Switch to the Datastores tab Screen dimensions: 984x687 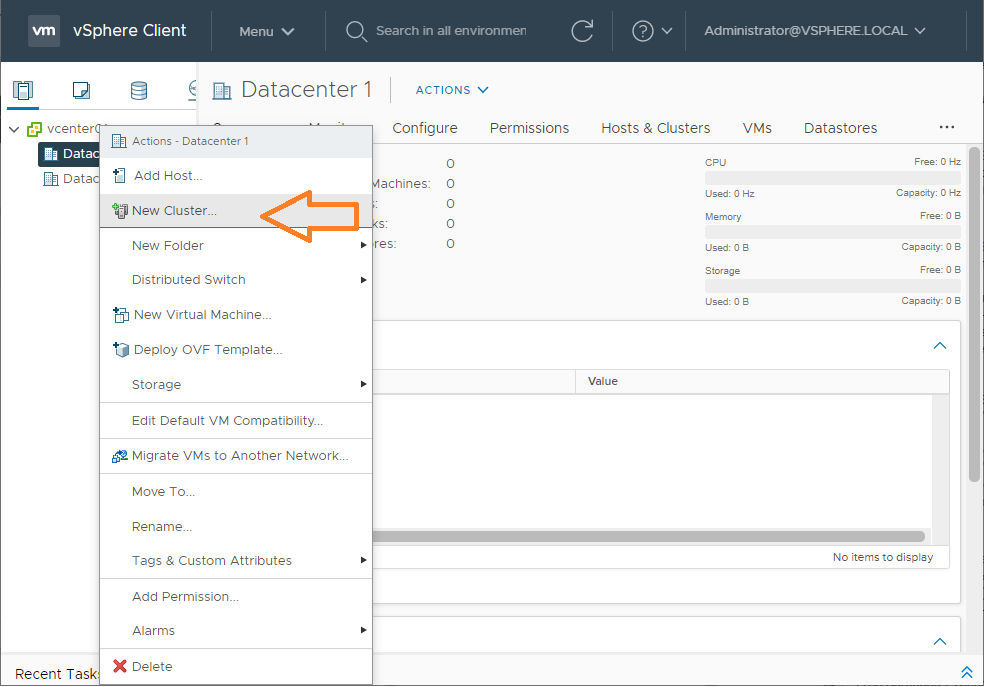840,128
